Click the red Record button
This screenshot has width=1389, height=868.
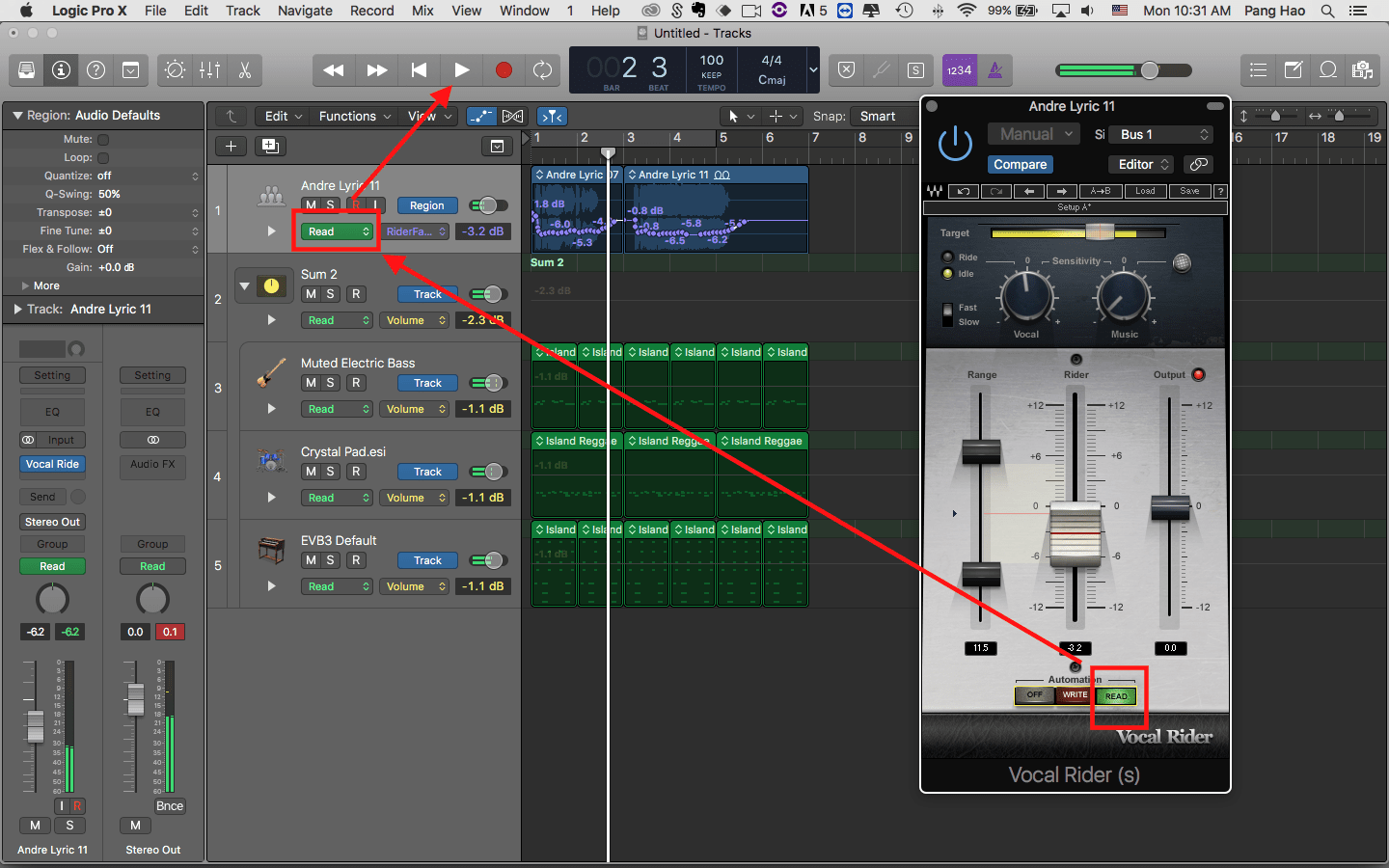504,70
